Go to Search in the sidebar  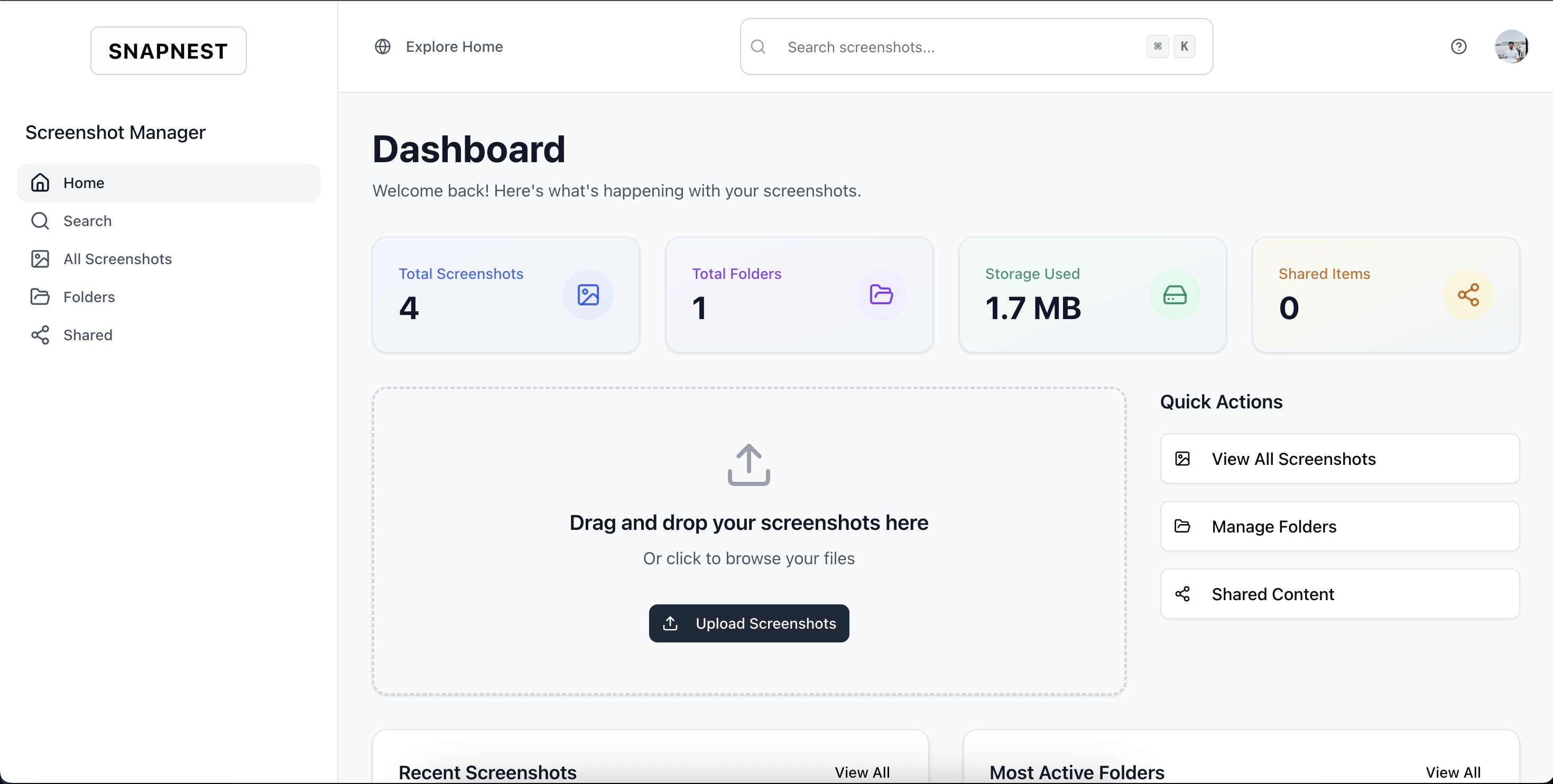(x=87, y=220)
